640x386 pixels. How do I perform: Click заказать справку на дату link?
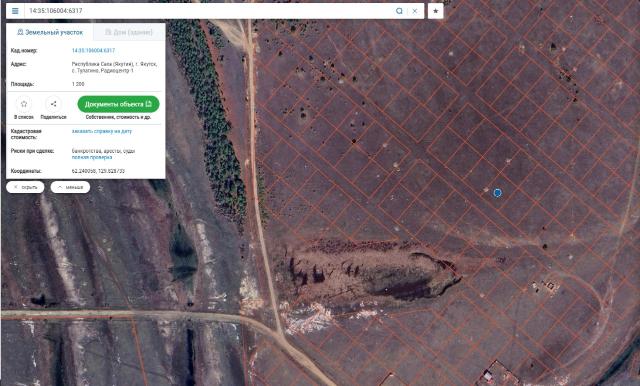click(x=102, y=131)
